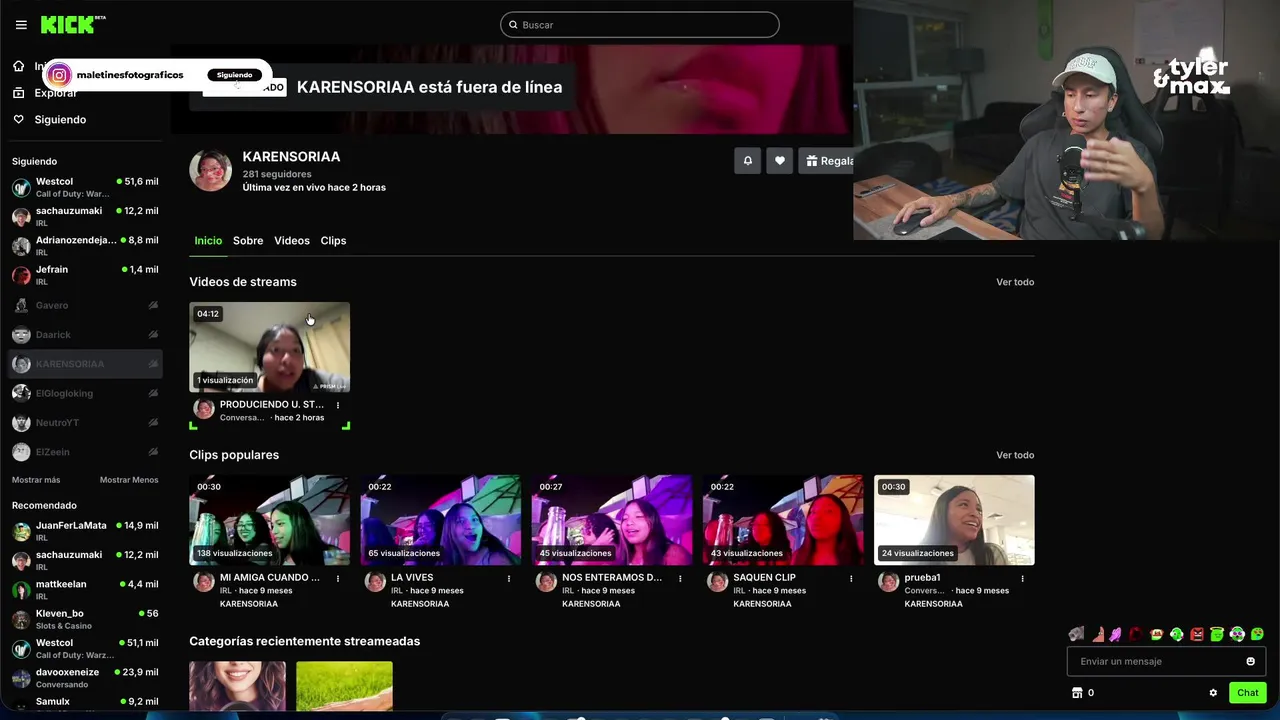Click the magnifier icon in search bar
This screenshot has width=1280, height=720.
[513, 25]
